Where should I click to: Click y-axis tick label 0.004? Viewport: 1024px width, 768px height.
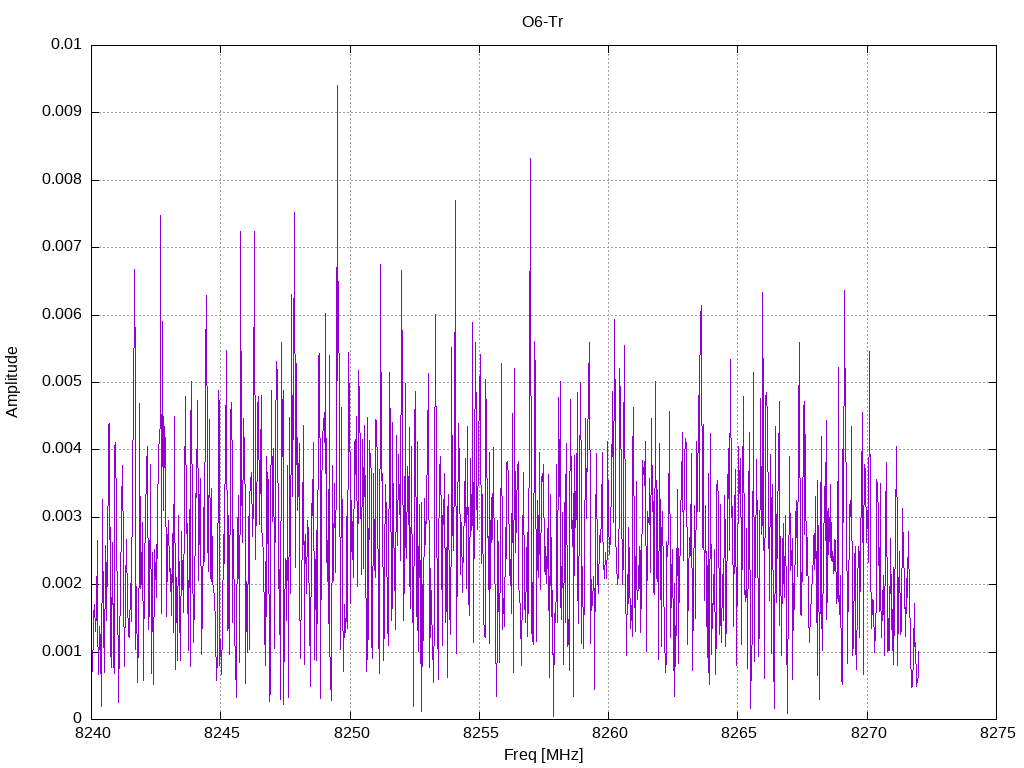coord(62,449)
